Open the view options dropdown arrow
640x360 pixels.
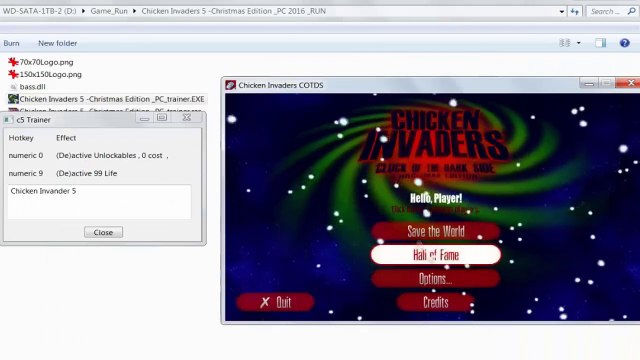coord(579,43)
